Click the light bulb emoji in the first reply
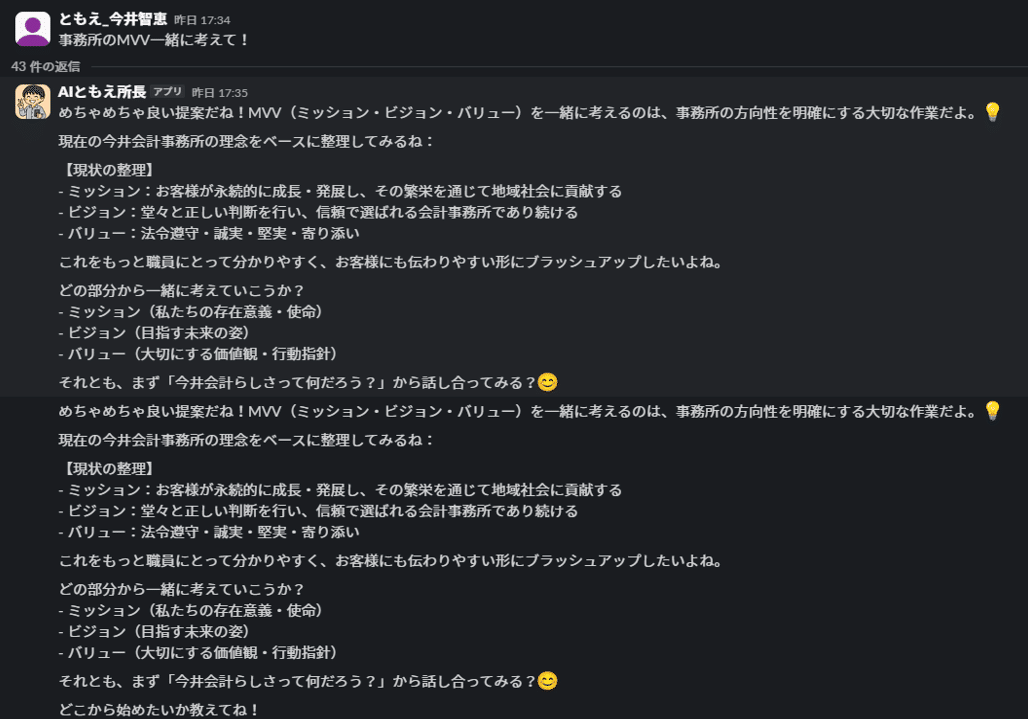 pyautogui.click(x=992, y=112)
